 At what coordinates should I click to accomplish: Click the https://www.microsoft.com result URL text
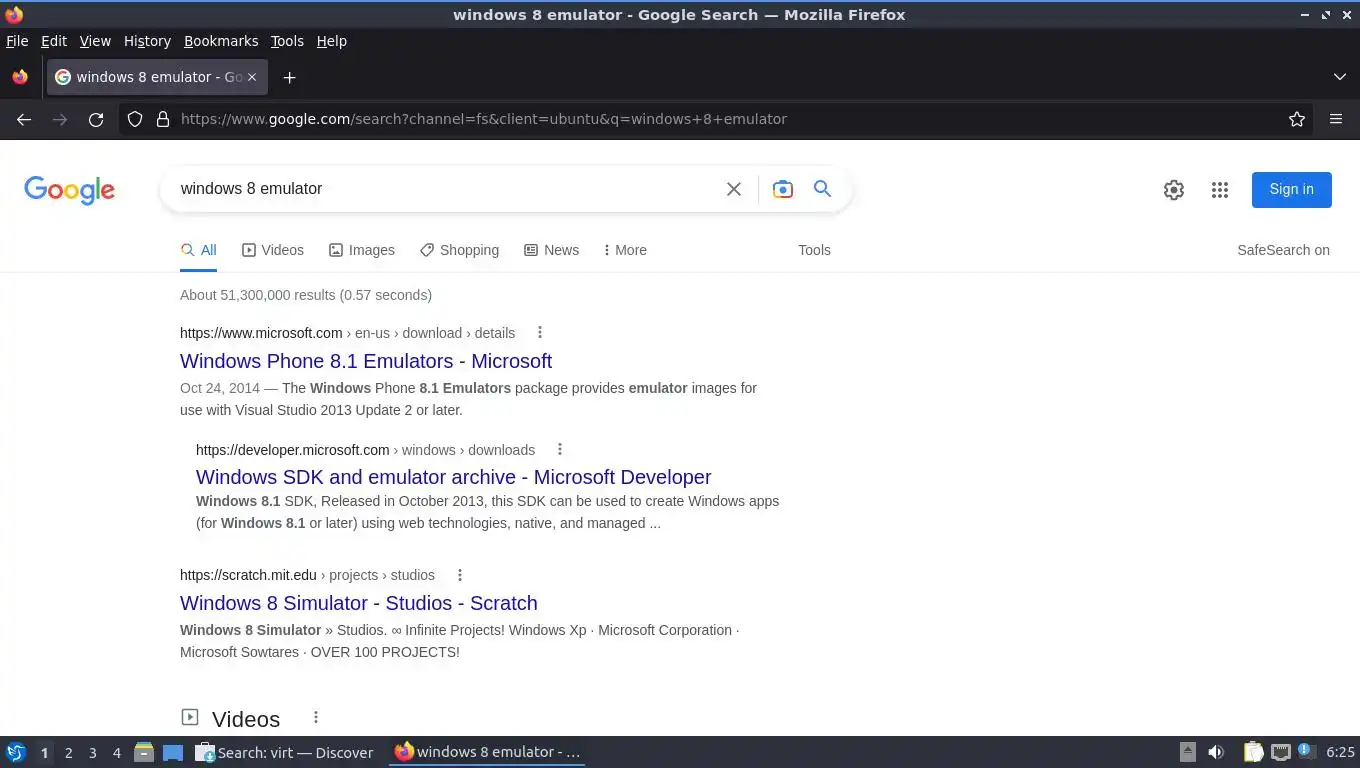pyautogui.click(x=261, y=333)
